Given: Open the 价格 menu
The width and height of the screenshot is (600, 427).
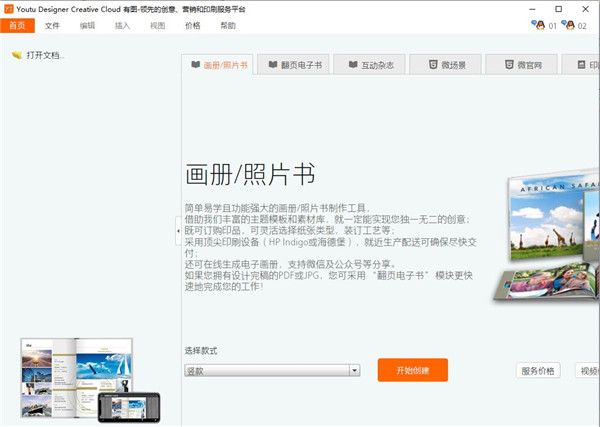Looking at the screenshot, I should tap(193, 26).
